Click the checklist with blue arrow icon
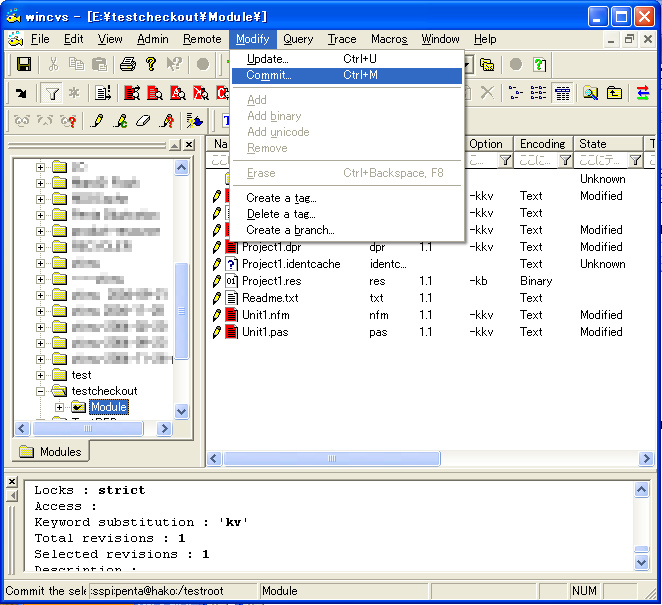662x605 pixels. [195, 121]
